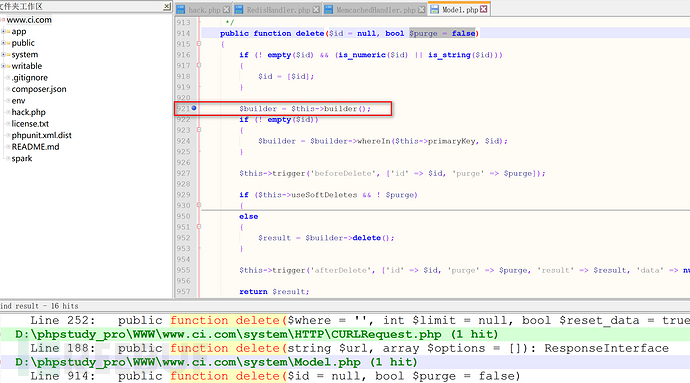Close the MemcachedHandler.php tab

[x=422, y=10]
